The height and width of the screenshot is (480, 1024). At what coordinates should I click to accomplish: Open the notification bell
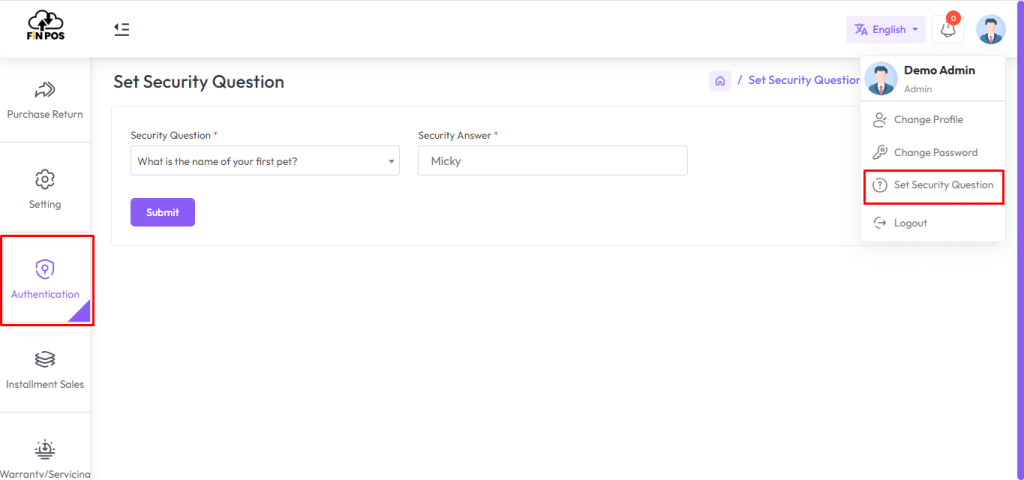click(x=948, y=29)
